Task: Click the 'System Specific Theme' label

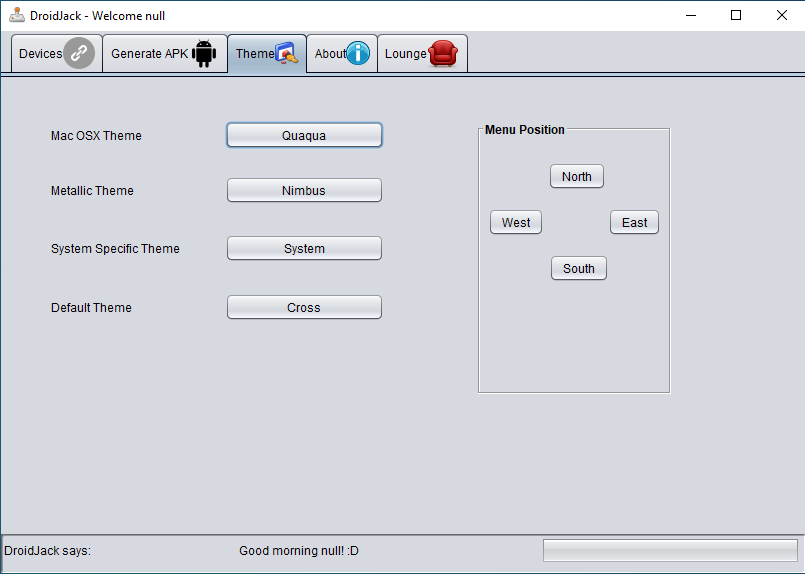Action: tap(115, 248)
